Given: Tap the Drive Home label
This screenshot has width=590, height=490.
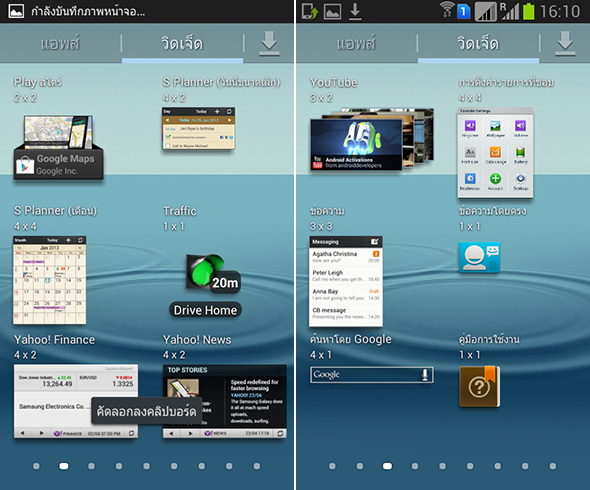Looking at the screenshot, I should 205,310.
